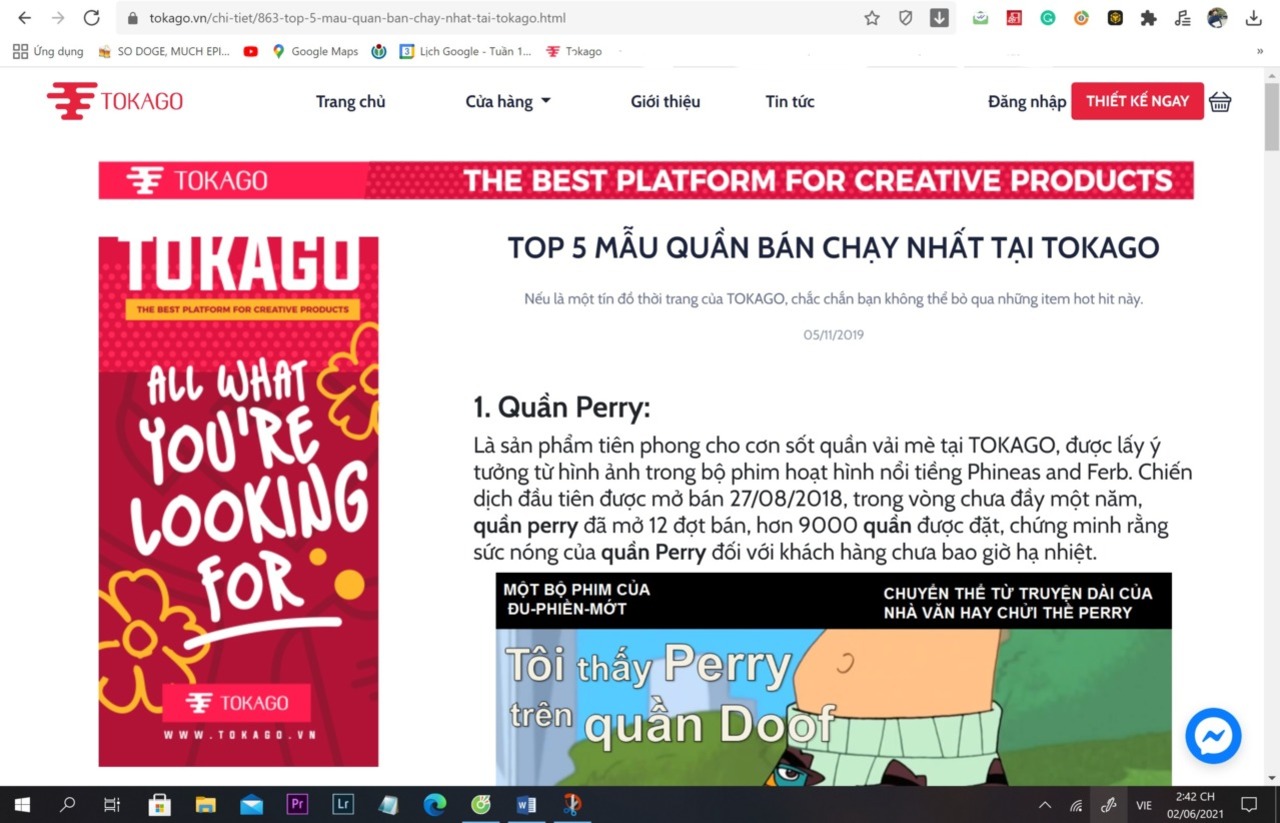Open the browser downloads tray icon
This screenshot has width=1280, height=823.
[1253, 18]
